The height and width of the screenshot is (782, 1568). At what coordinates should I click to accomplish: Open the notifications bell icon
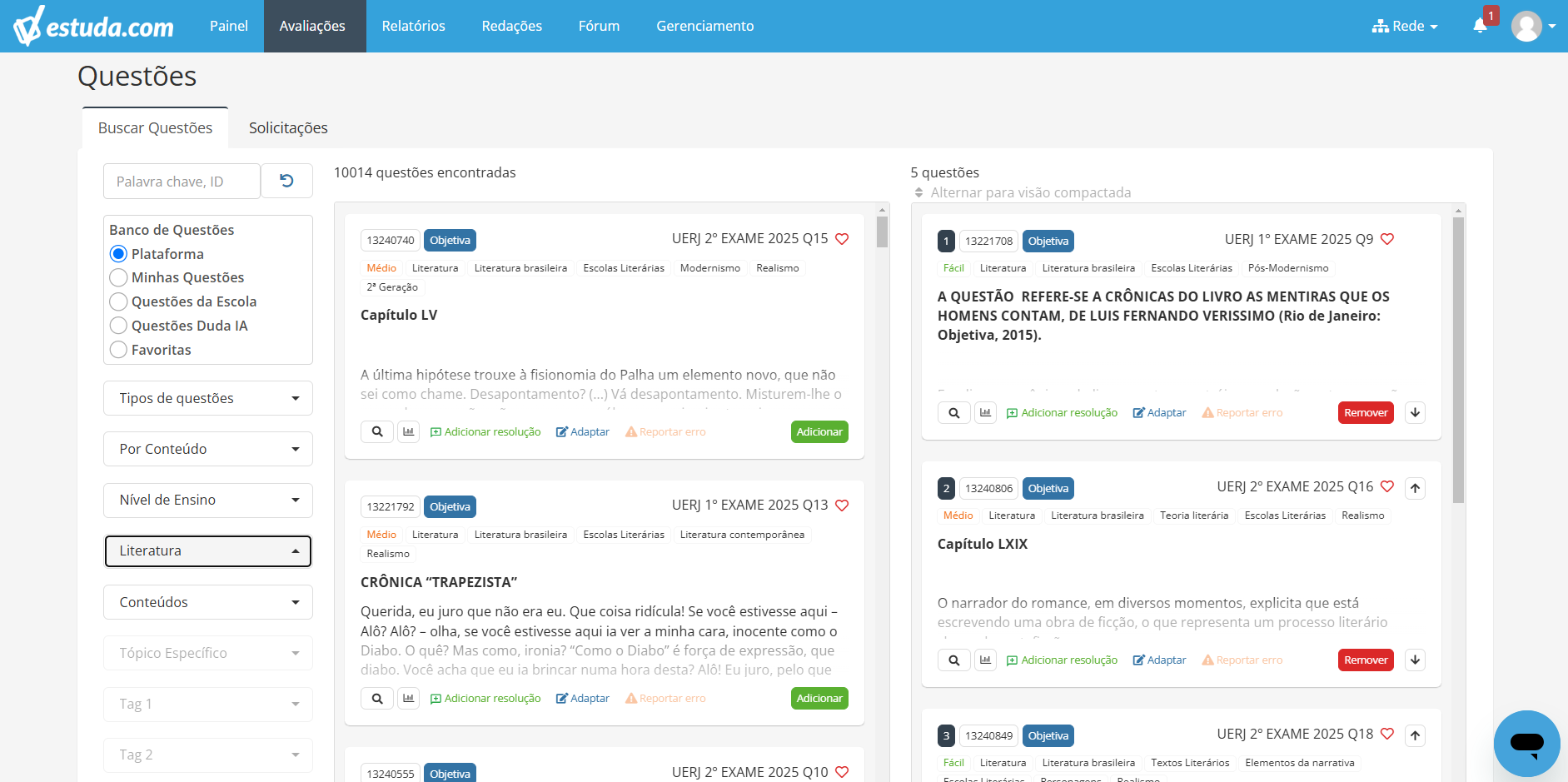pyautogui.click(x=1480, y=25)
